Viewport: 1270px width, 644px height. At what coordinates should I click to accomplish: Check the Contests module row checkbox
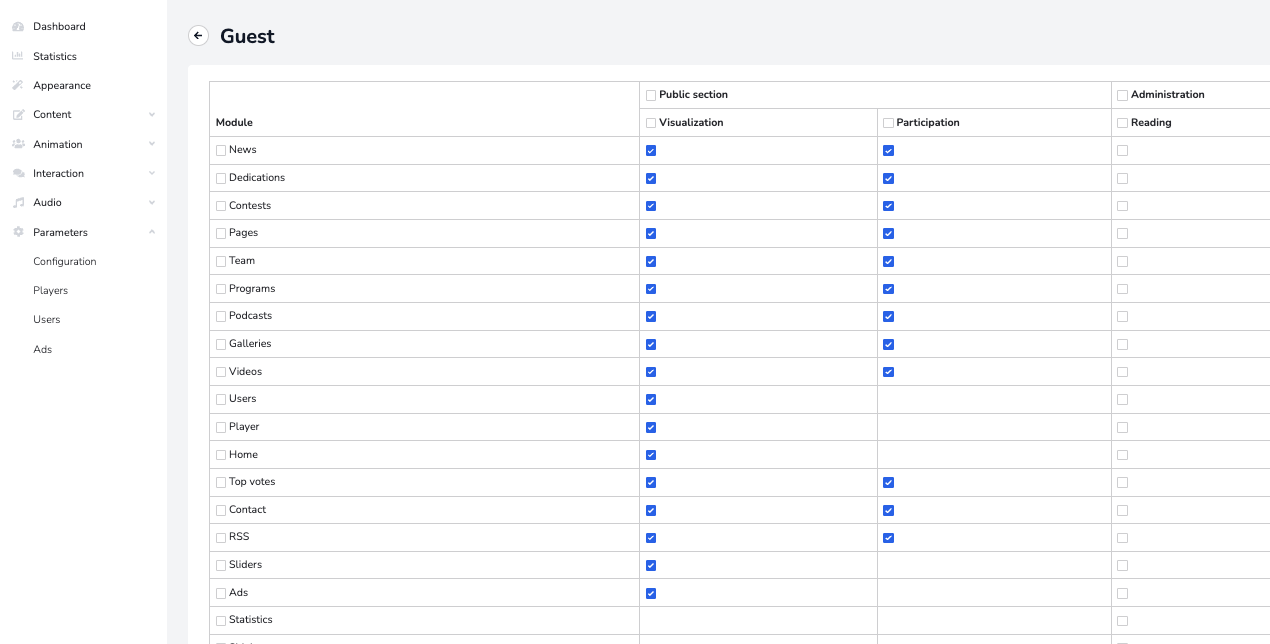pyautogui.click(x=221, y=206)
